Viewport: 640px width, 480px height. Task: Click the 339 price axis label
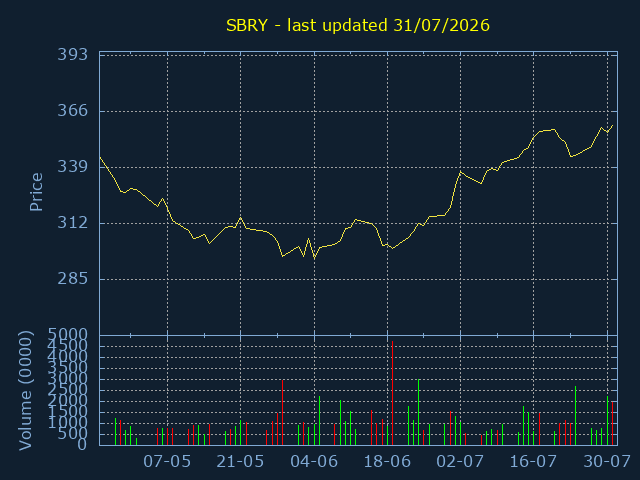click(73, 167)
